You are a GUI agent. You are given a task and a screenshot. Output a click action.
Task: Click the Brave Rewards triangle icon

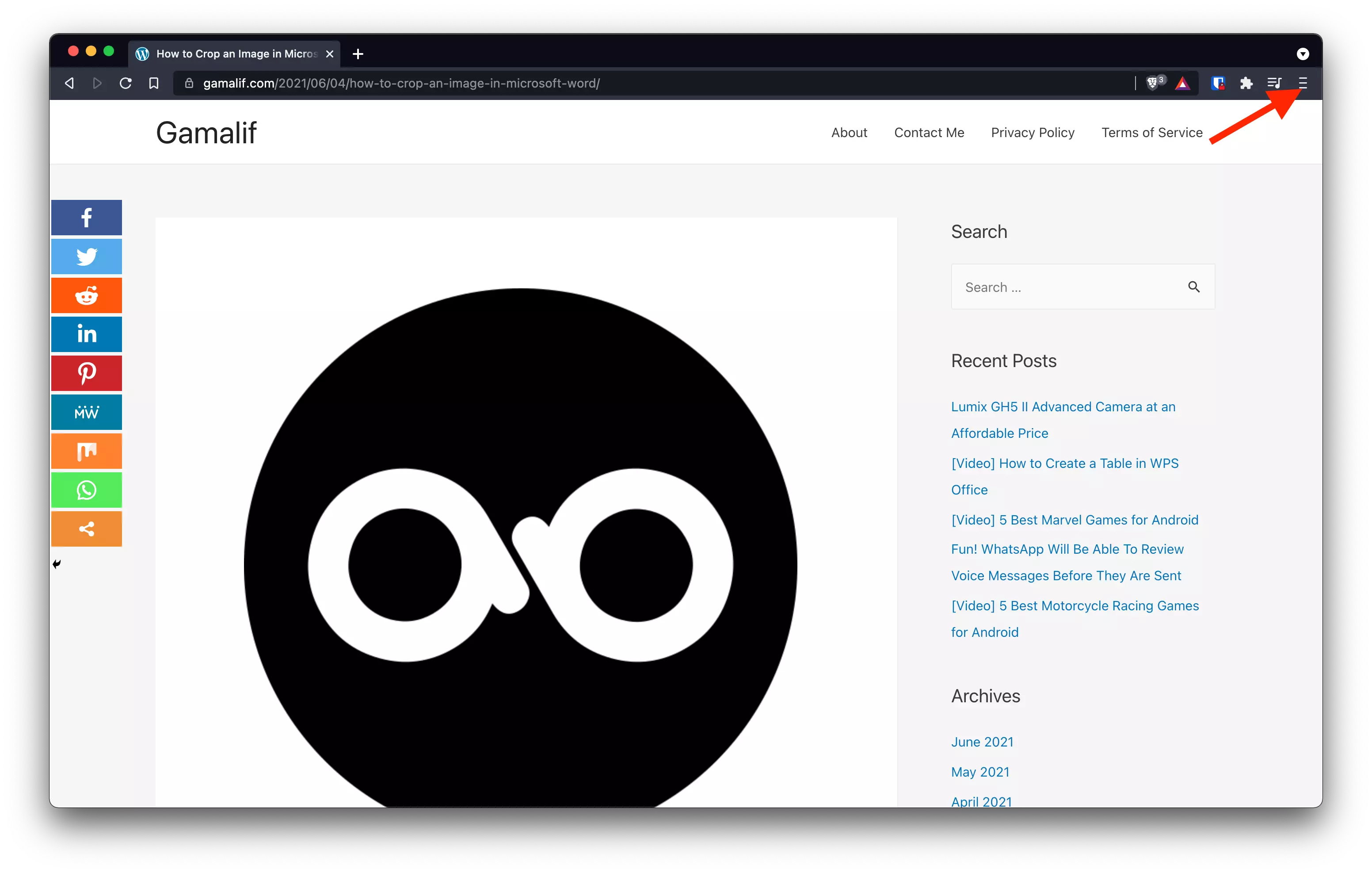point(1182,84)
